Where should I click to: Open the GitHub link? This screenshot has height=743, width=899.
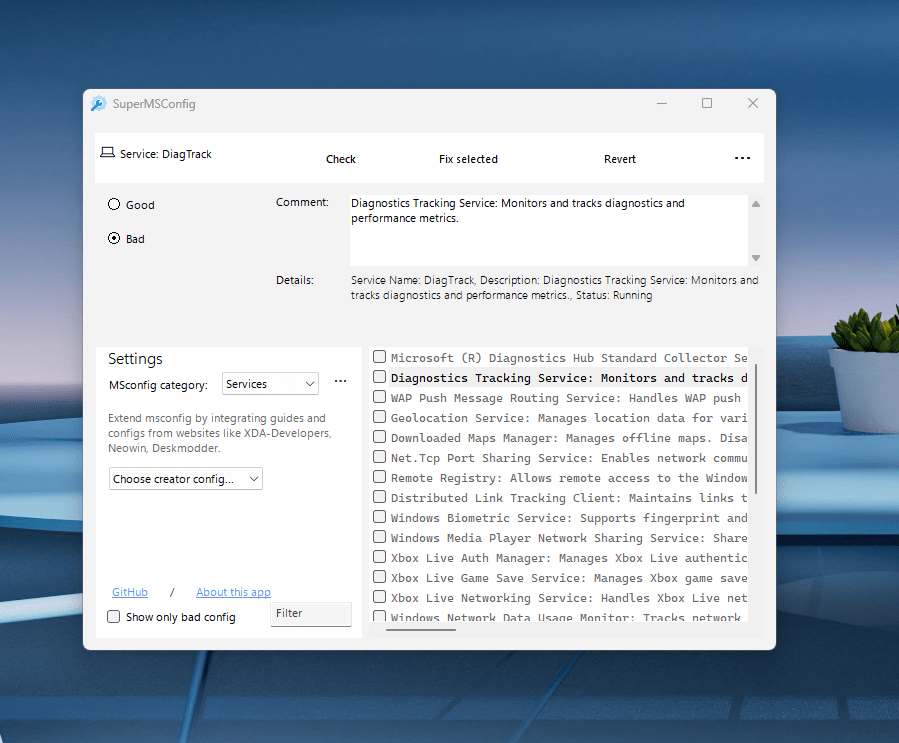pos(130,592)
